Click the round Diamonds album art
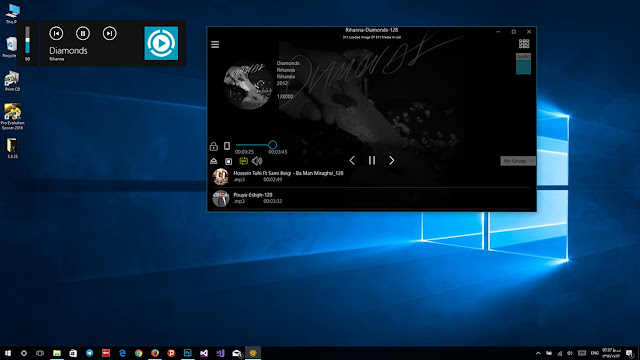This screenshot has height=360, width=640. point(248,85)
